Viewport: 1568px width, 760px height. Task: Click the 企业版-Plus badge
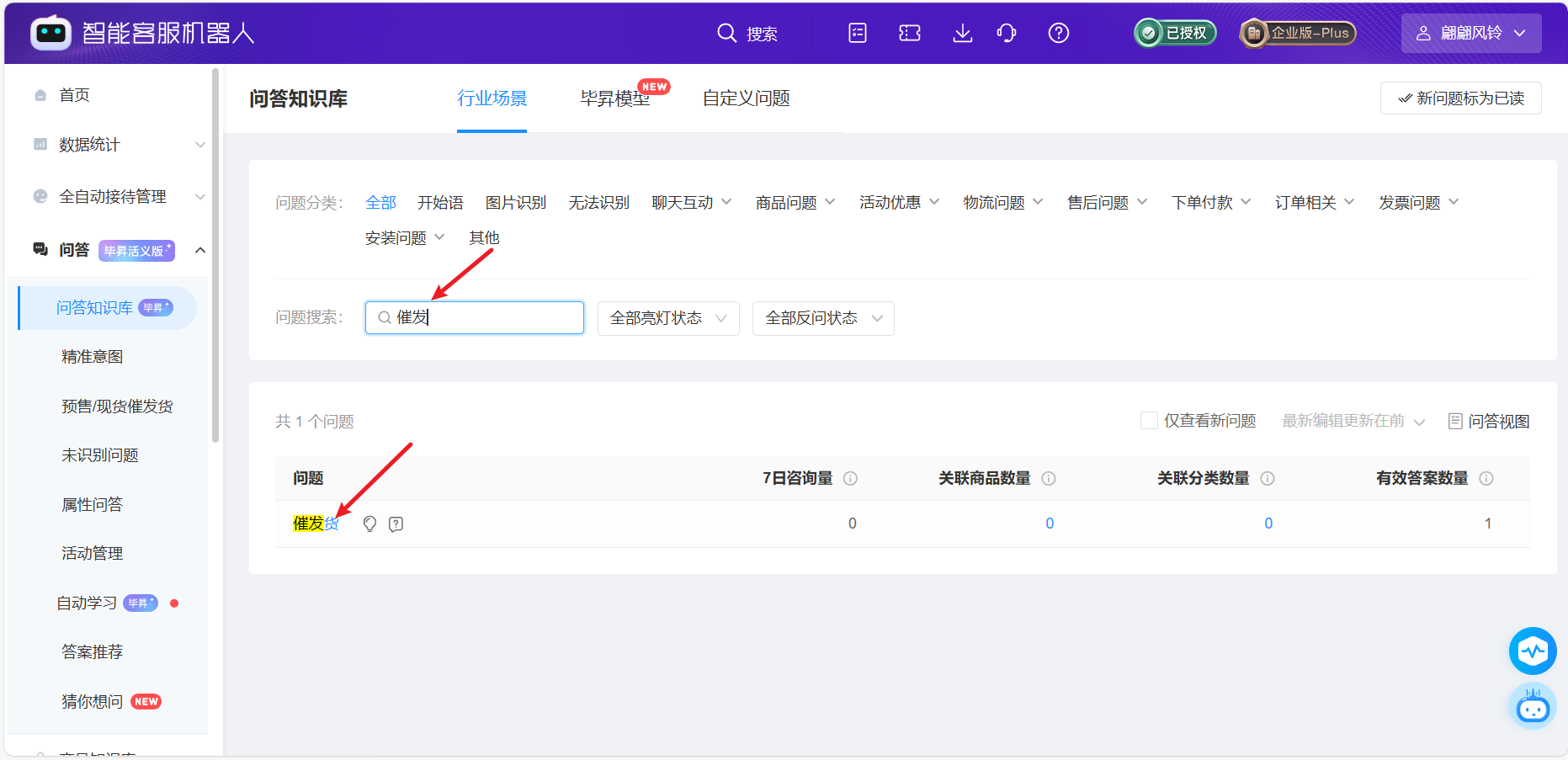(x=1297, y=33)
